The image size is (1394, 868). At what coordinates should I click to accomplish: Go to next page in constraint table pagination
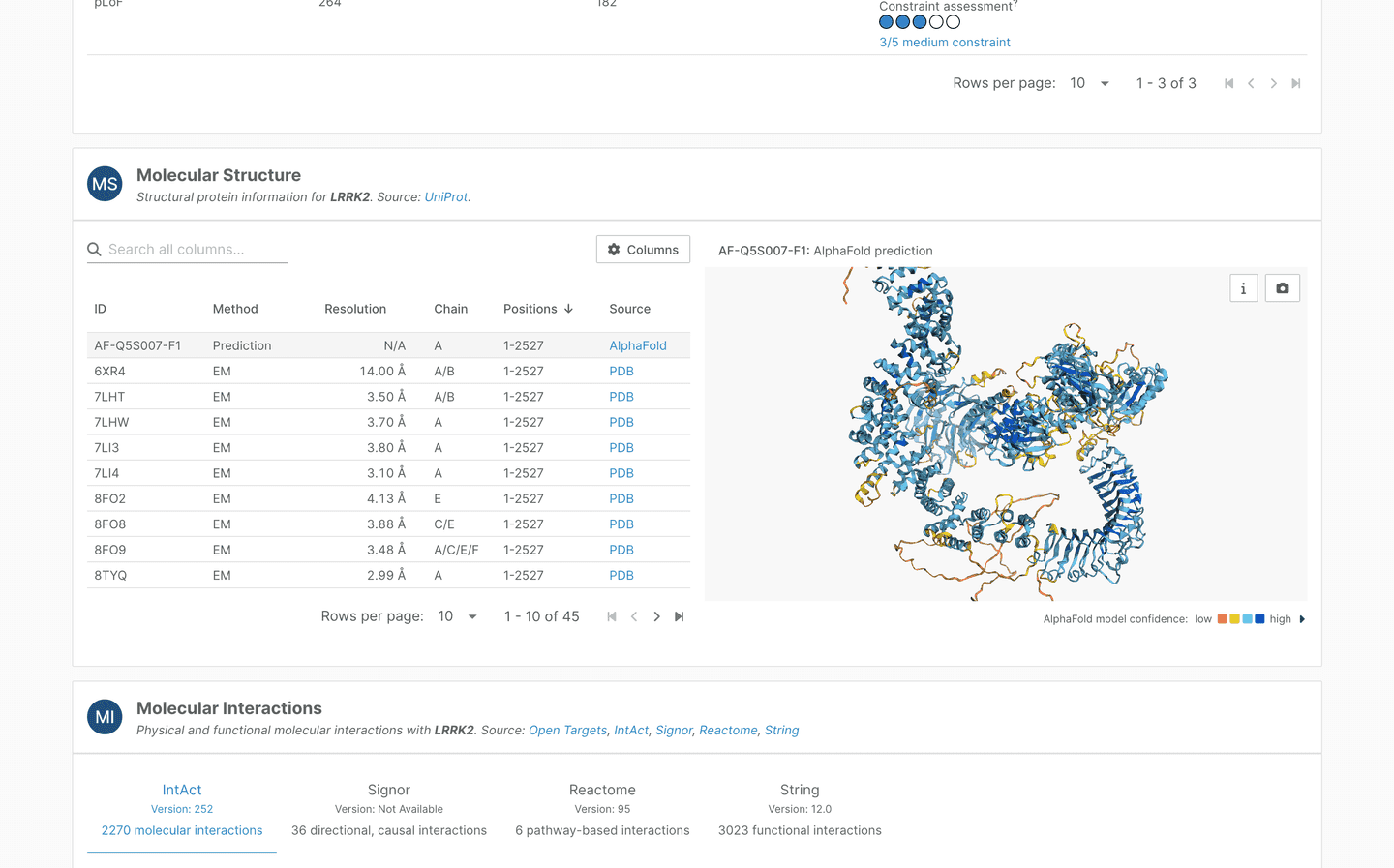(1273, 83)
